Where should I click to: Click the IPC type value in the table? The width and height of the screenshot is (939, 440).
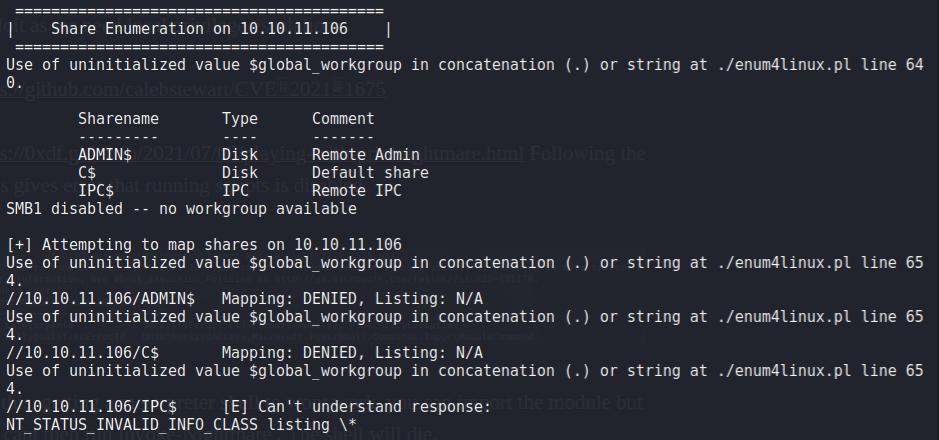coord(235,191)
